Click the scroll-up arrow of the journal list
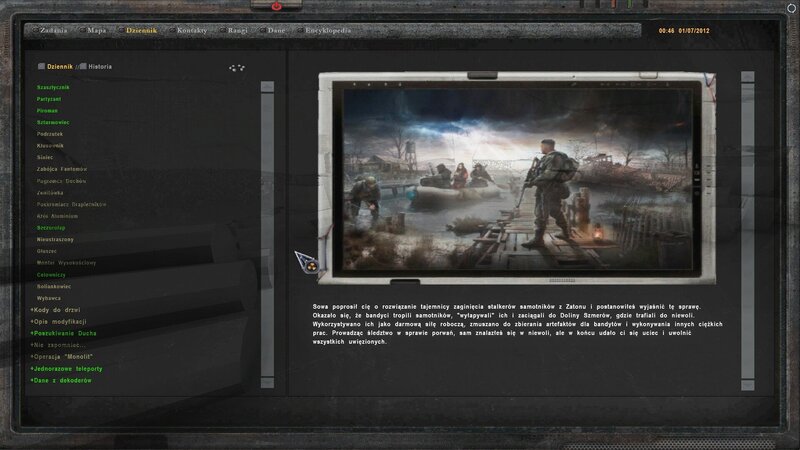Viewport: 800px width, 450px height. click(266, 87)
